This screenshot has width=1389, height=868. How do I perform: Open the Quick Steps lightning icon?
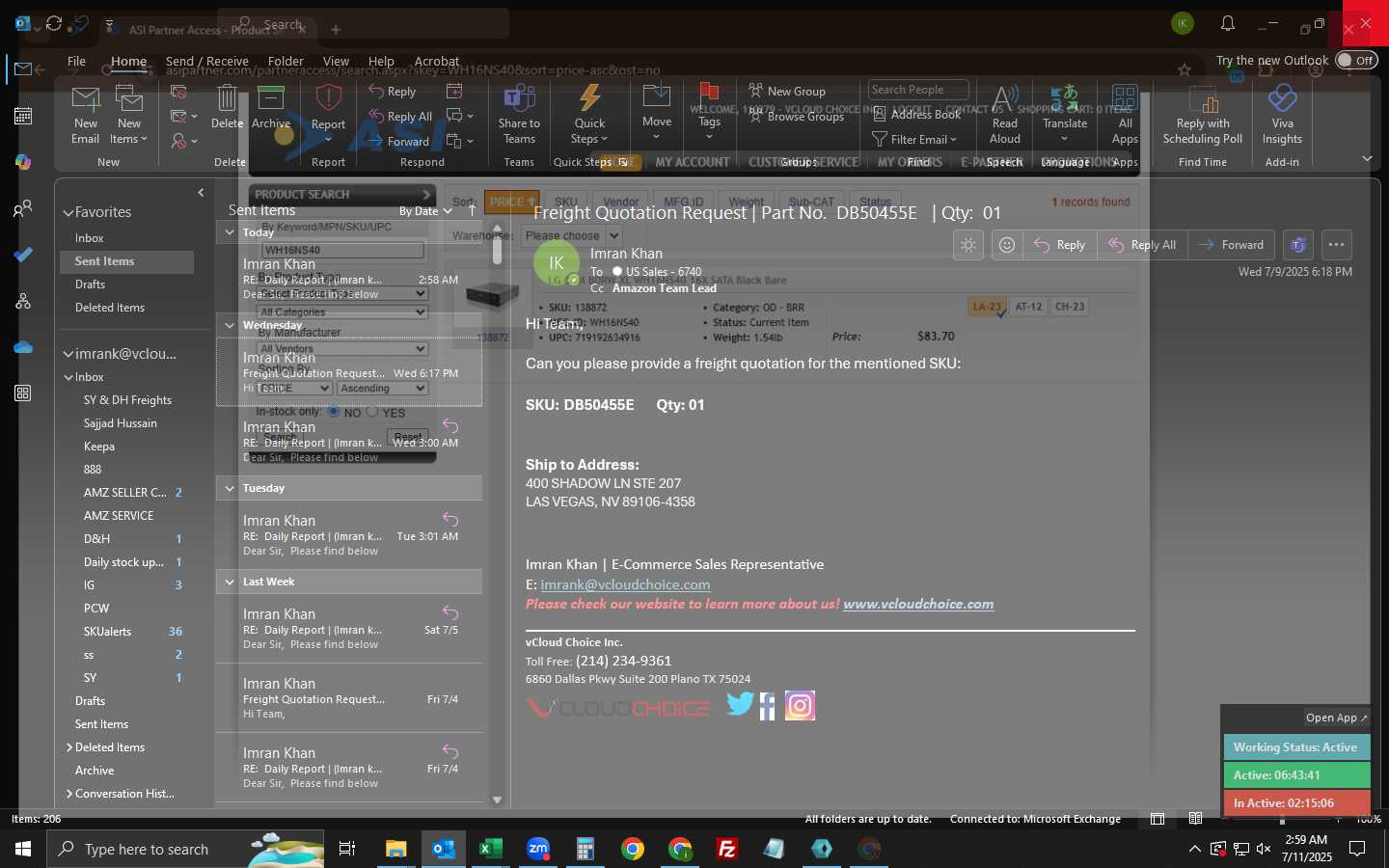[589, 115]
